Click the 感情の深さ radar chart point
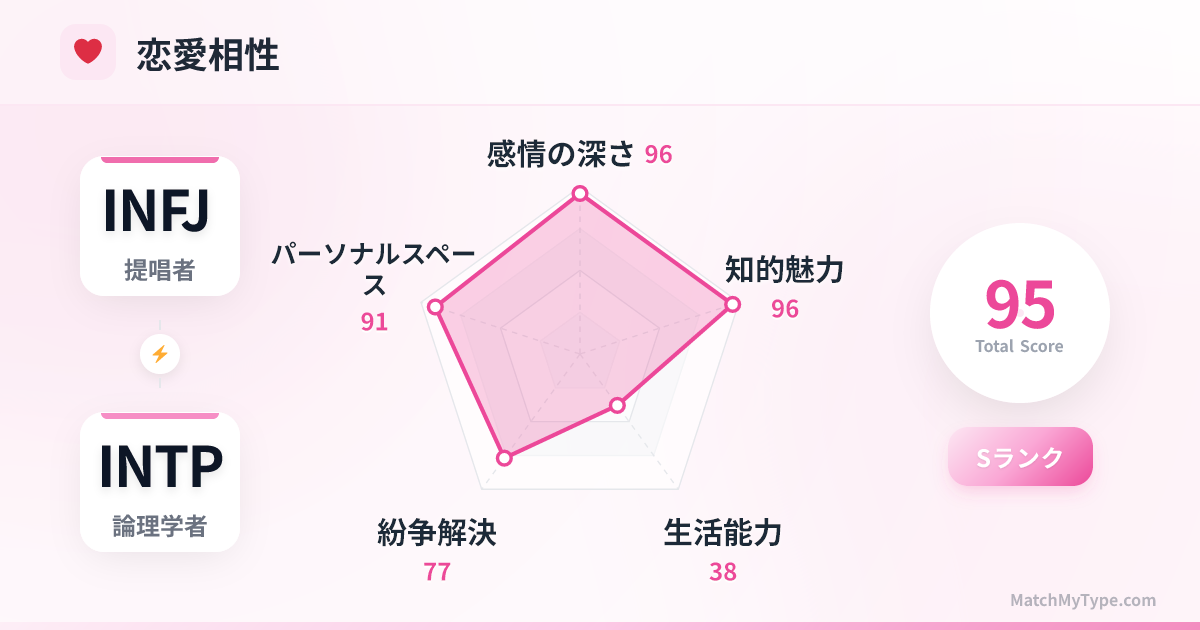1200x630 pixels. (x=579, y=193)
